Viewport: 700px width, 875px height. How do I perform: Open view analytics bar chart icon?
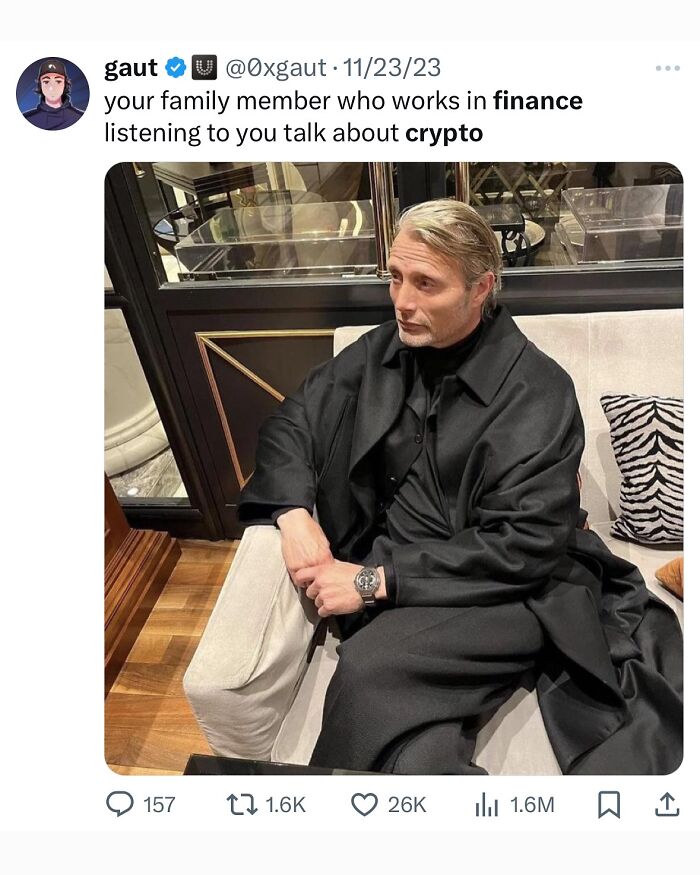coord(486,805)
